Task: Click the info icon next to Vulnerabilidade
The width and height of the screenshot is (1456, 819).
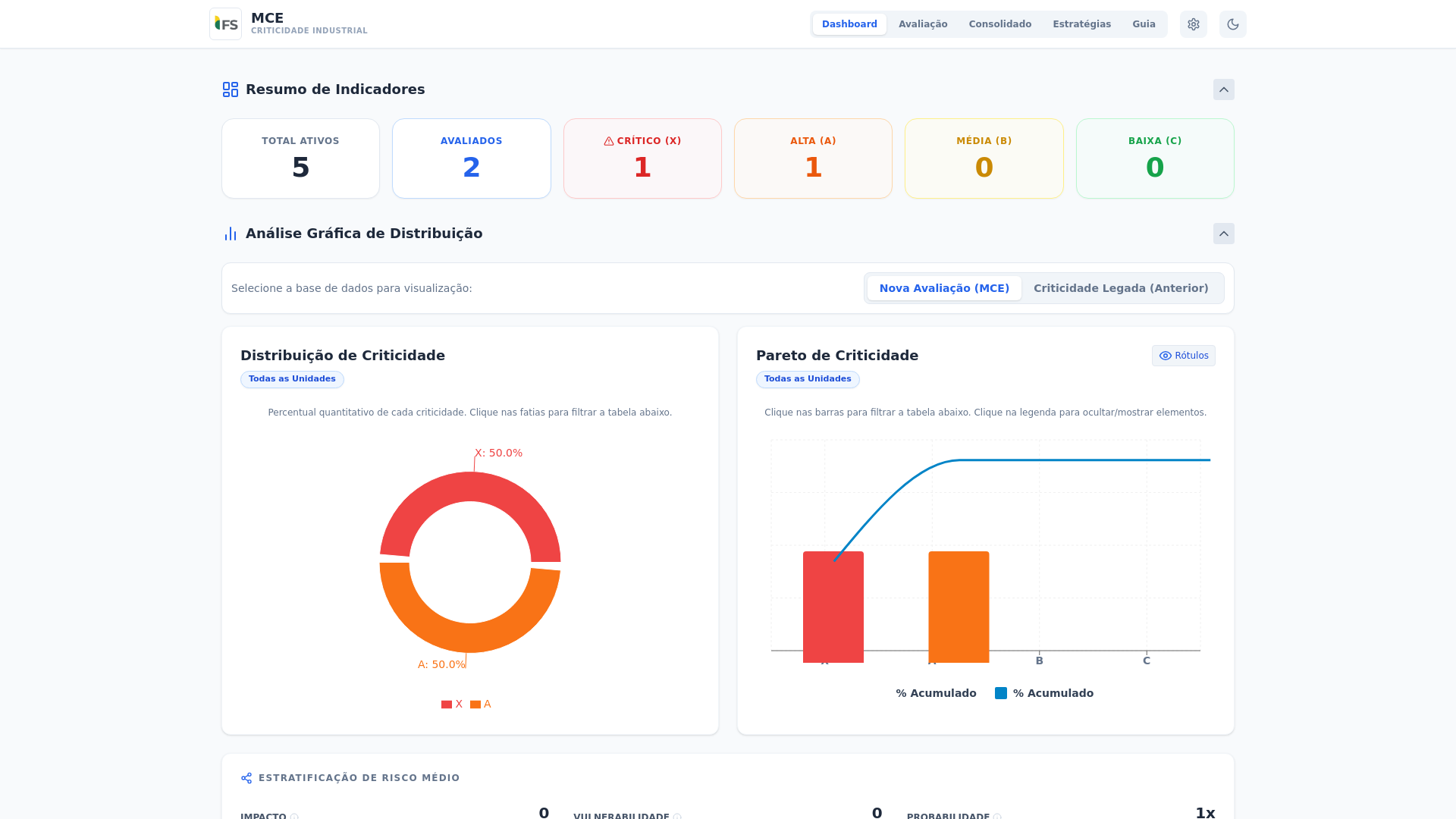Action: [677, 817]
